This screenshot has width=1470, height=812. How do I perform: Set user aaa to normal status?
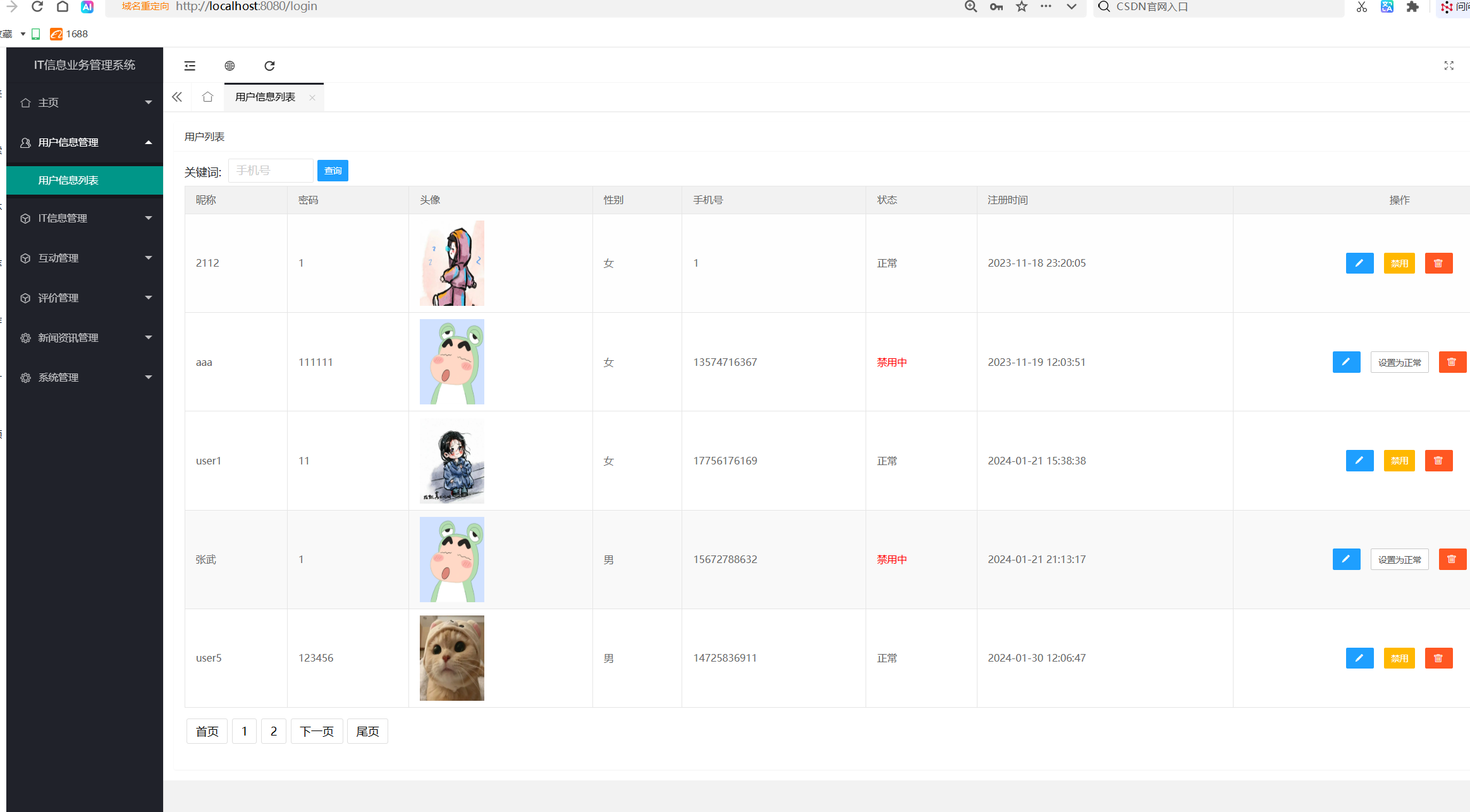[x=1399, y=362]
